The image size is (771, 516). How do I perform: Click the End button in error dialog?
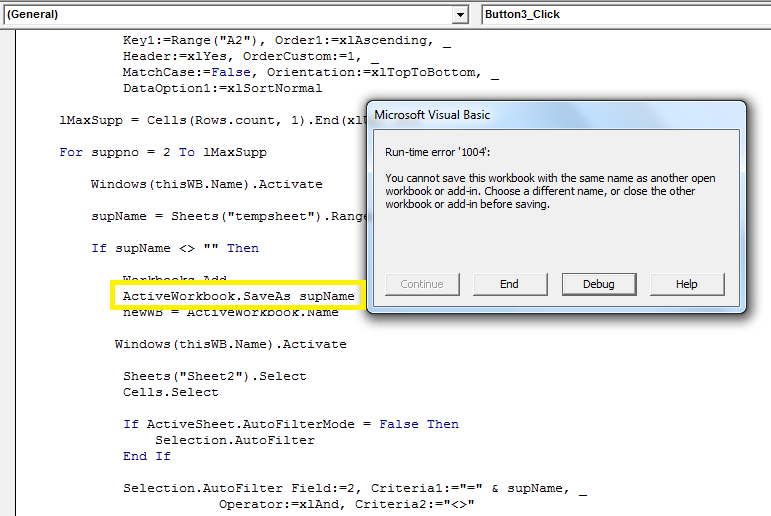[x=509, y=284]
